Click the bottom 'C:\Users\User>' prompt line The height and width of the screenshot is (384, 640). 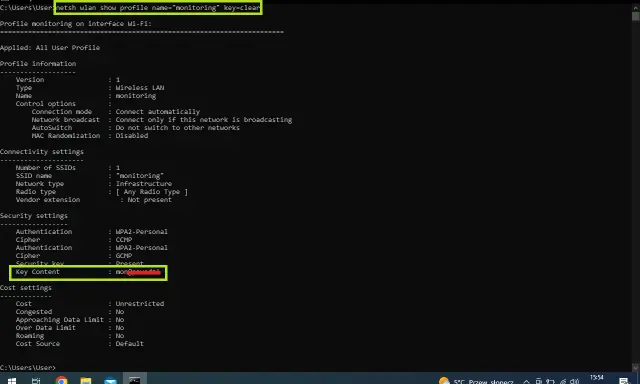pyautogui.click(x=28, y=368)
